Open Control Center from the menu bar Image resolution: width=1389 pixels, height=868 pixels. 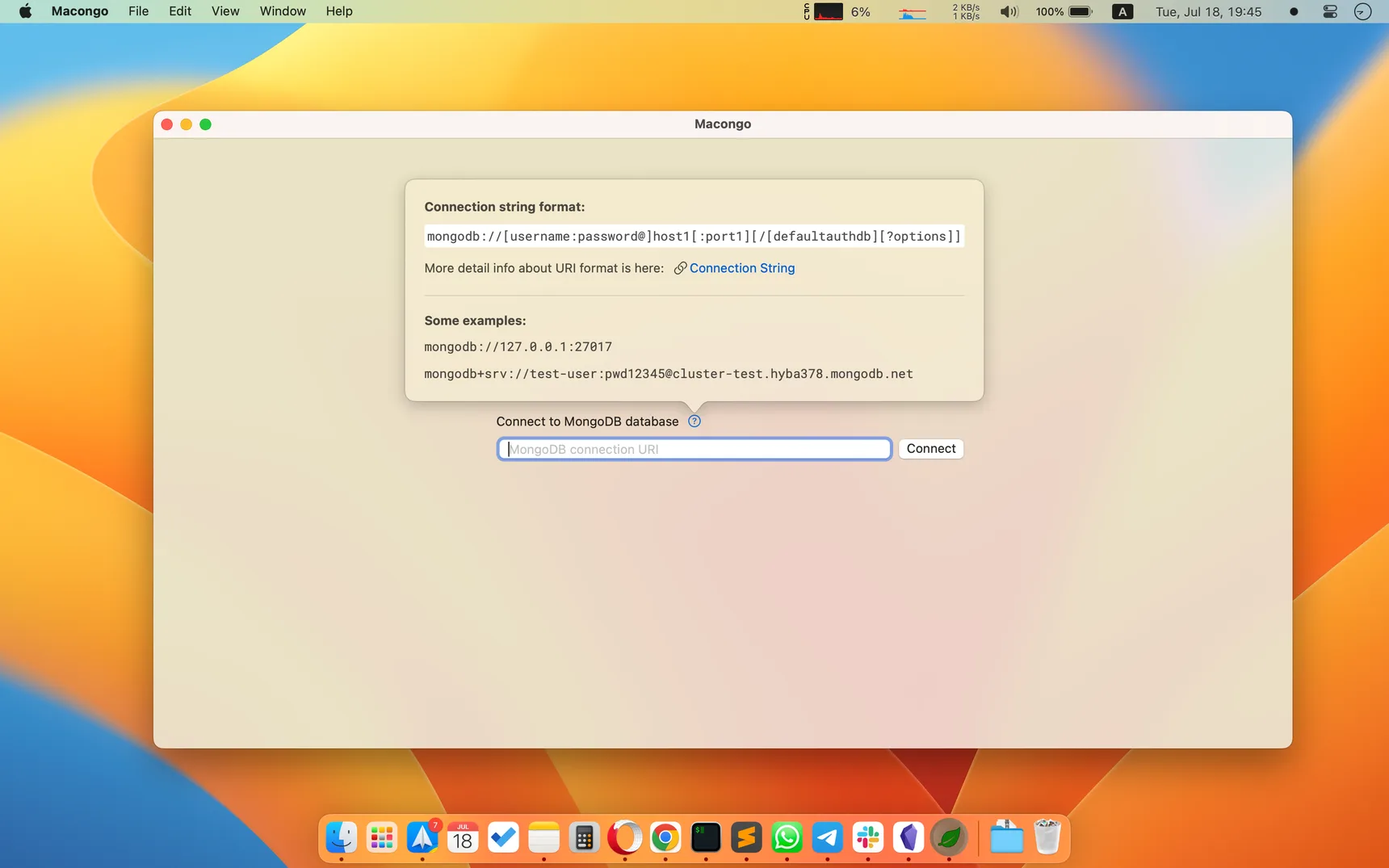[x=1330, y=11]
